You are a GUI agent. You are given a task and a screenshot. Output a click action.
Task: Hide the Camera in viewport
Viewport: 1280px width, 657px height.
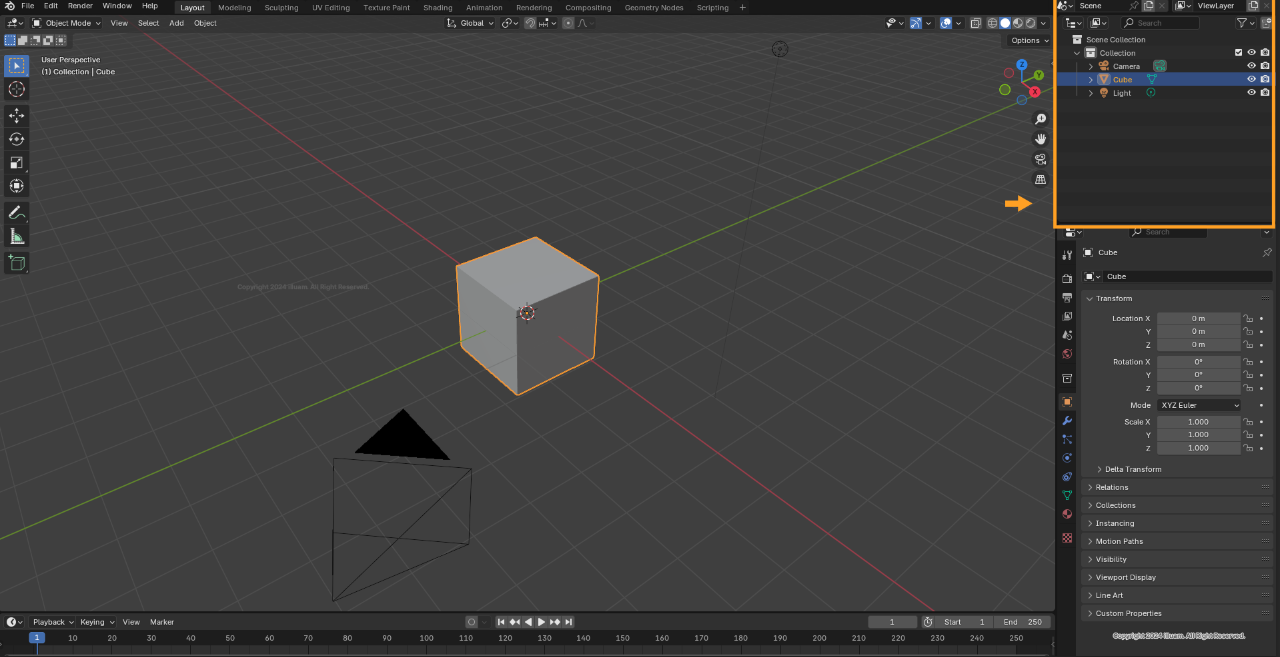pyautogui.click(x=1251, y=66)
